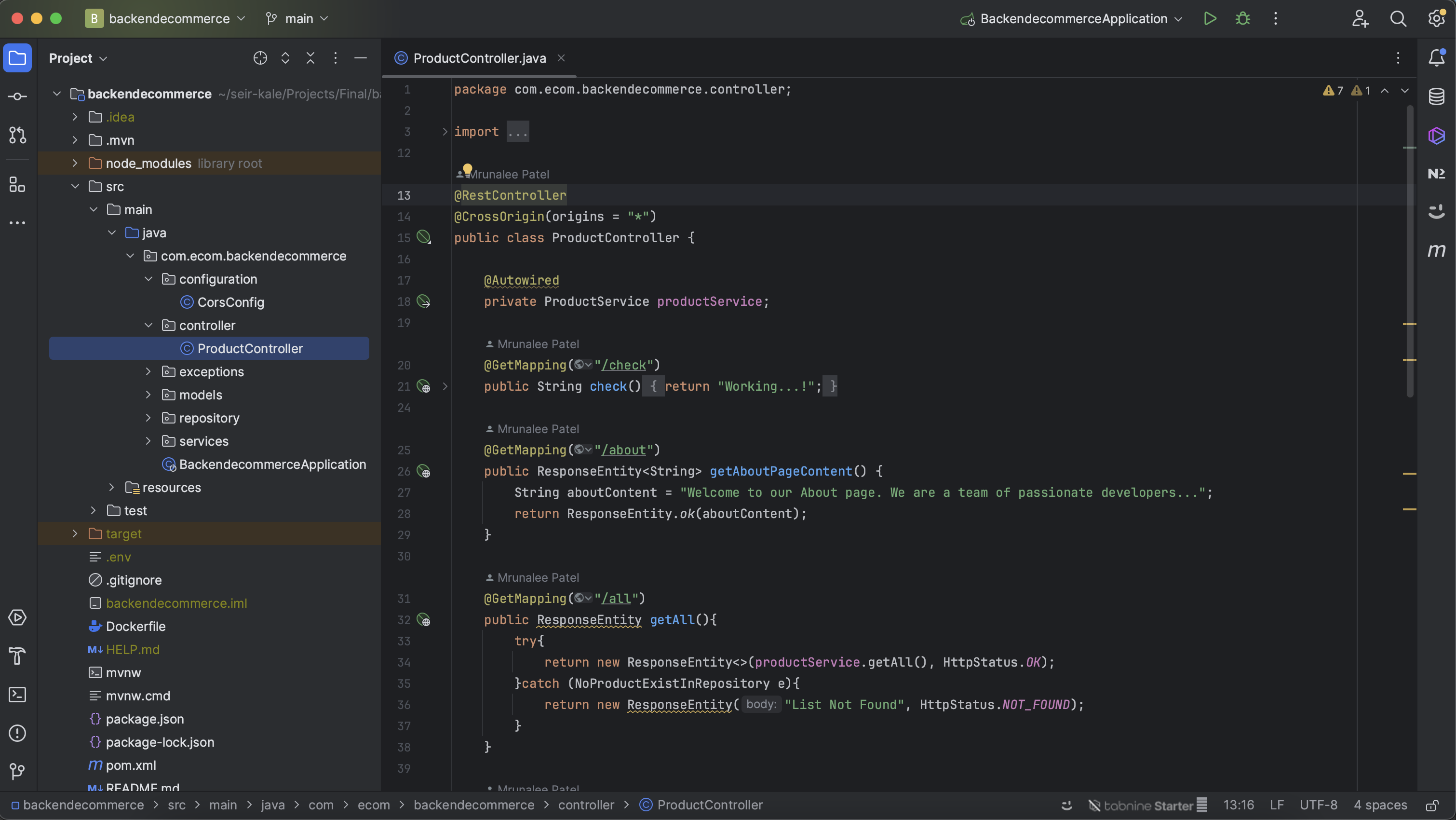Run BackendecommerceApplication with the play button

click(x=1210, y=19)
